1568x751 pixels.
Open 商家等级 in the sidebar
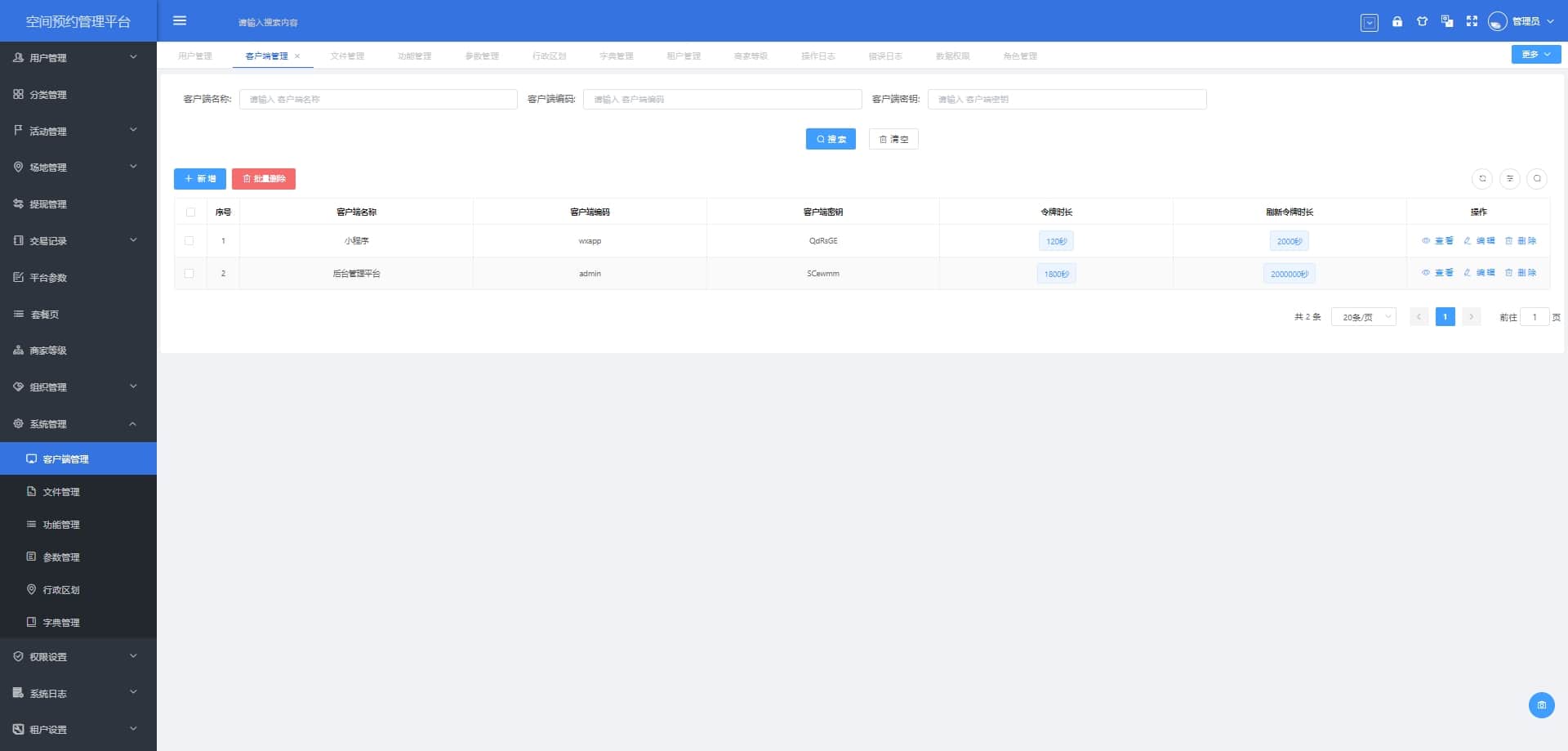tap(78, 350)
